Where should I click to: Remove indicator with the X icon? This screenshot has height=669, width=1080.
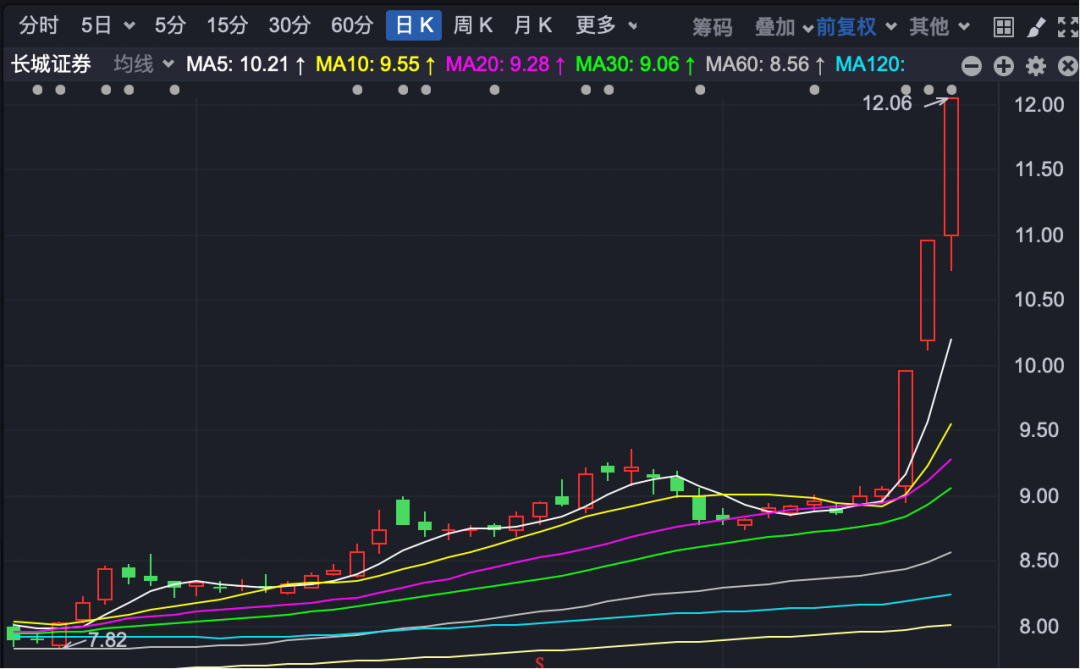pos(1067,66)
